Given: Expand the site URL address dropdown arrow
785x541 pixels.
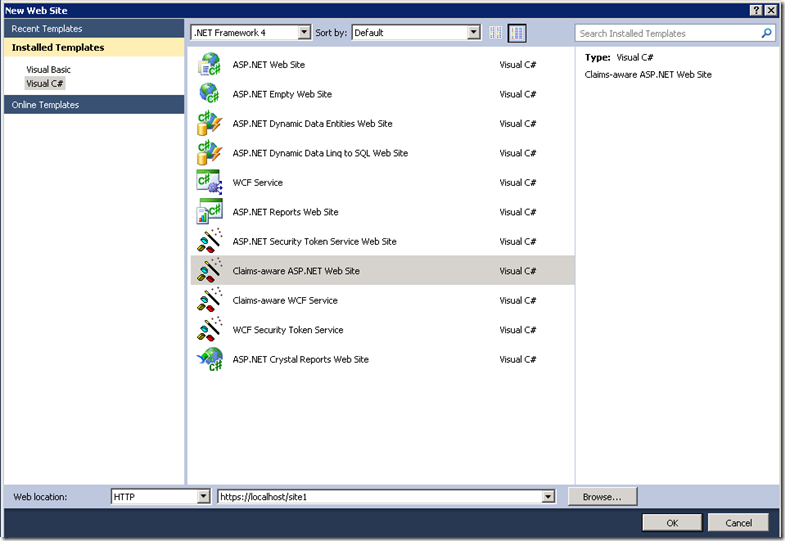Looking at the screenshot, I should pos(548,496).
